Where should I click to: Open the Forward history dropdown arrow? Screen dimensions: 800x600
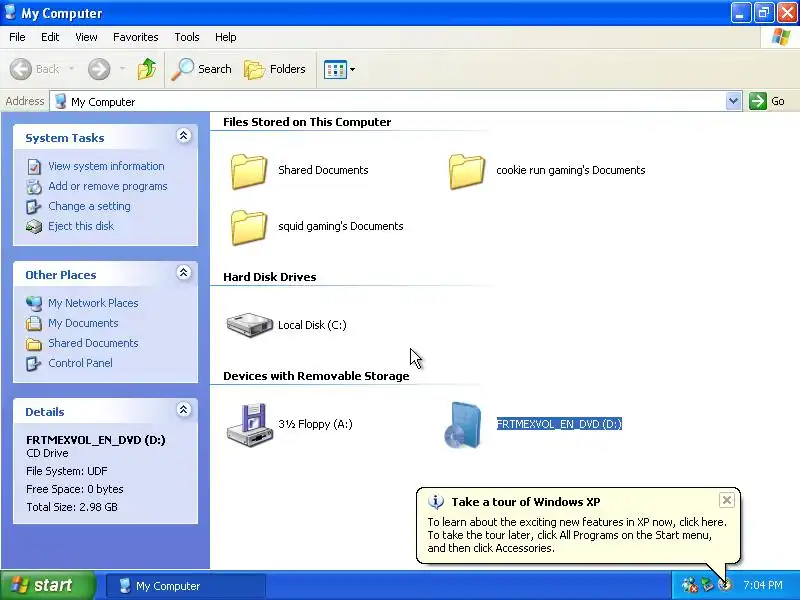122,69
